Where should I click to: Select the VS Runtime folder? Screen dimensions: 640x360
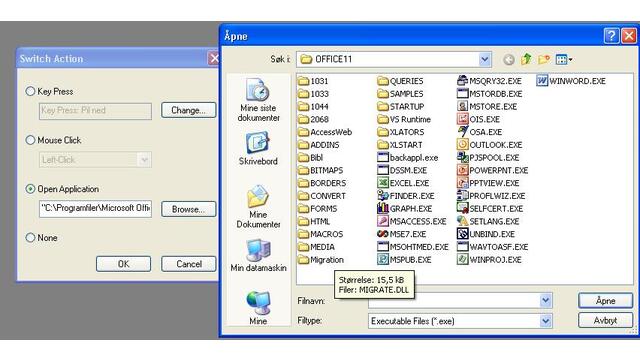tap(404, 119)
